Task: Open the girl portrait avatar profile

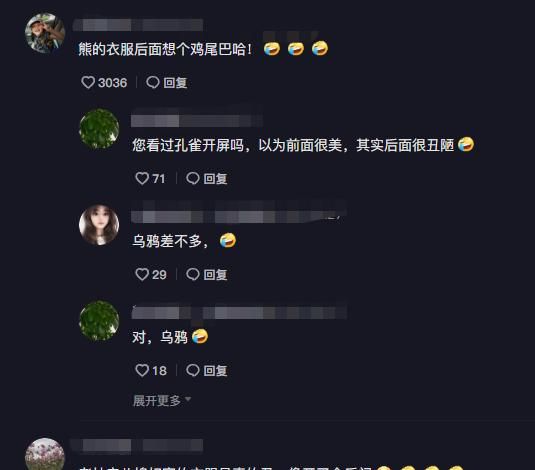Action: [99, 225]
